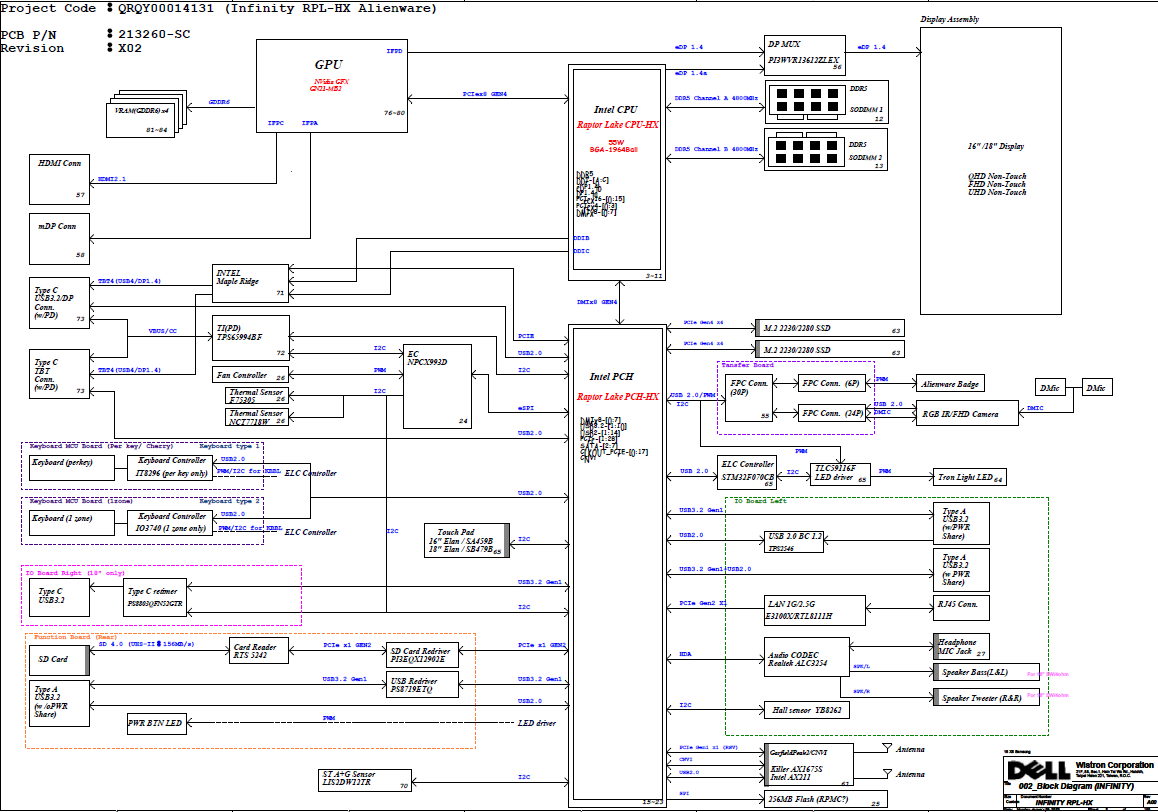Image resolution: width=1158 pixels, height=812 pixels.
Task: Select the Card Reader RTS 5242 block
Action: (259, 650)
